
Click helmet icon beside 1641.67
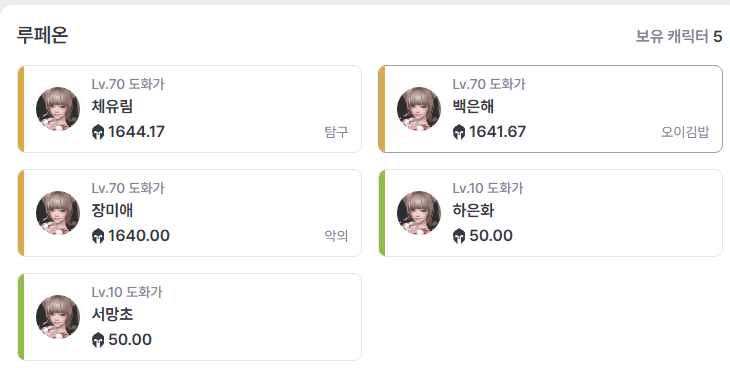pos(459,132)
